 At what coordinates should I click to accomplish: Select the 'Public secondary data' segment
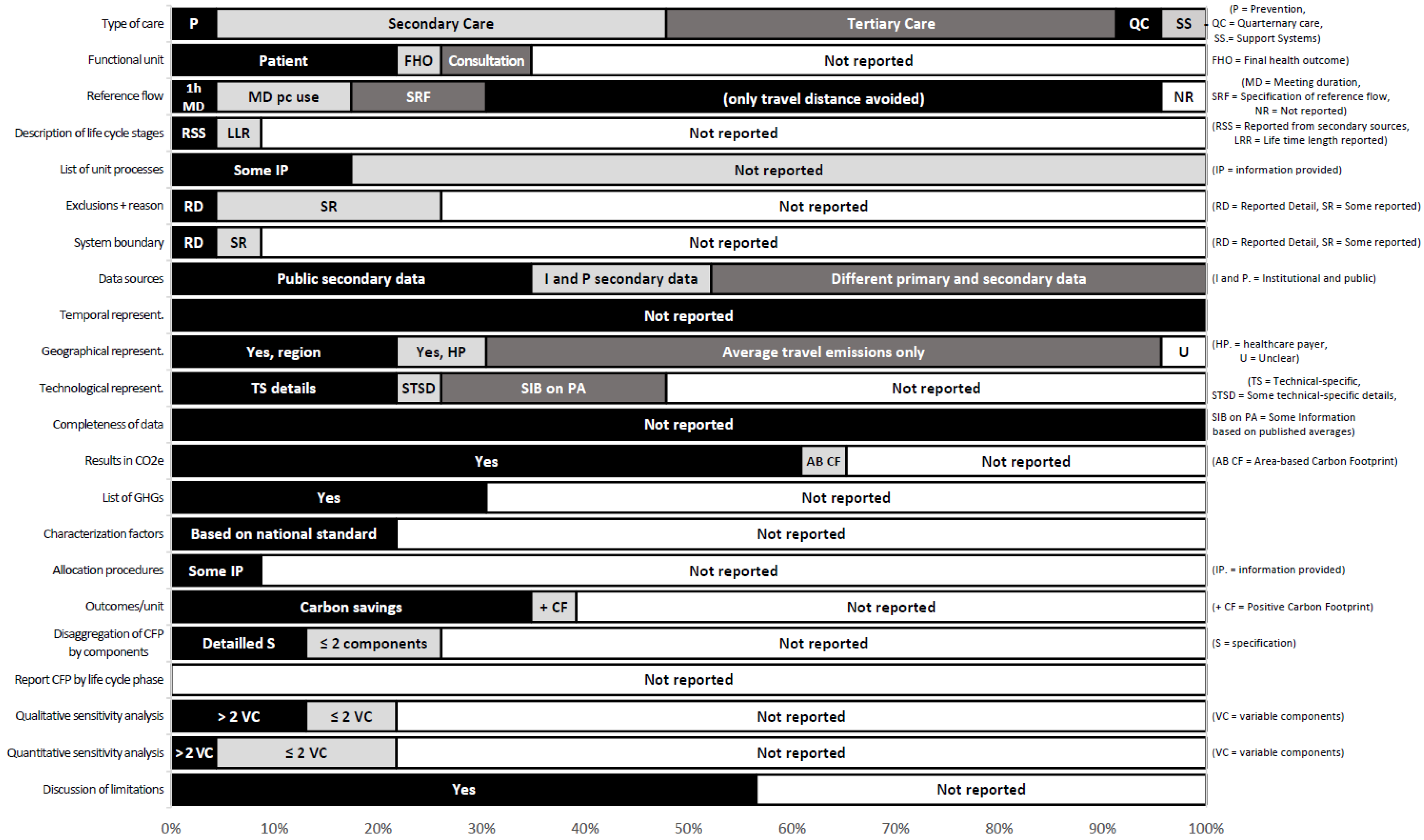(x=351, y=278)
